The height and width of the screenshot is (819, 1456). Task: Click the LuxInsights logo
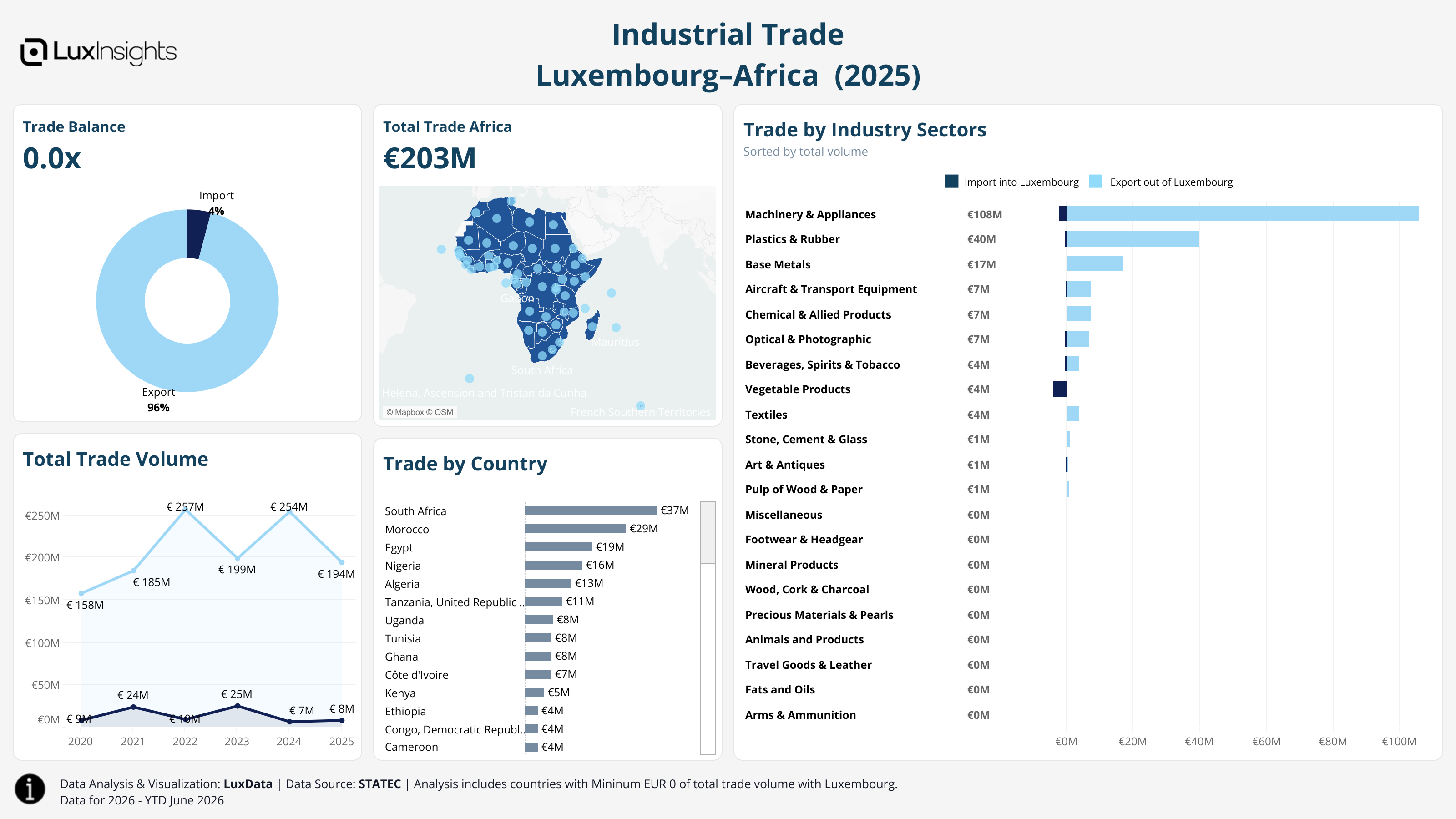click(98, 52)
